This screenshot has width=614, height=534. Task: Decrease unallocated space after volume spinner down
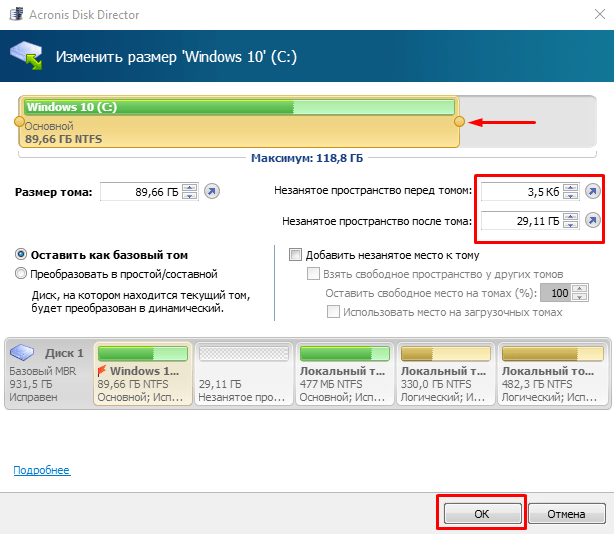point(571,225)
